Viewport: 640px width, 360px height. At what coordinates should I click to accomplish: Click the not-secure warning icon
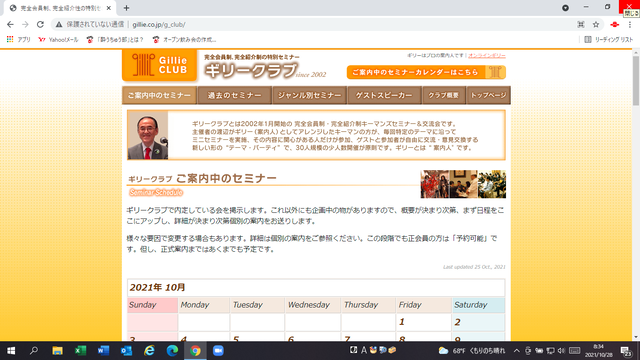point(59,24)
